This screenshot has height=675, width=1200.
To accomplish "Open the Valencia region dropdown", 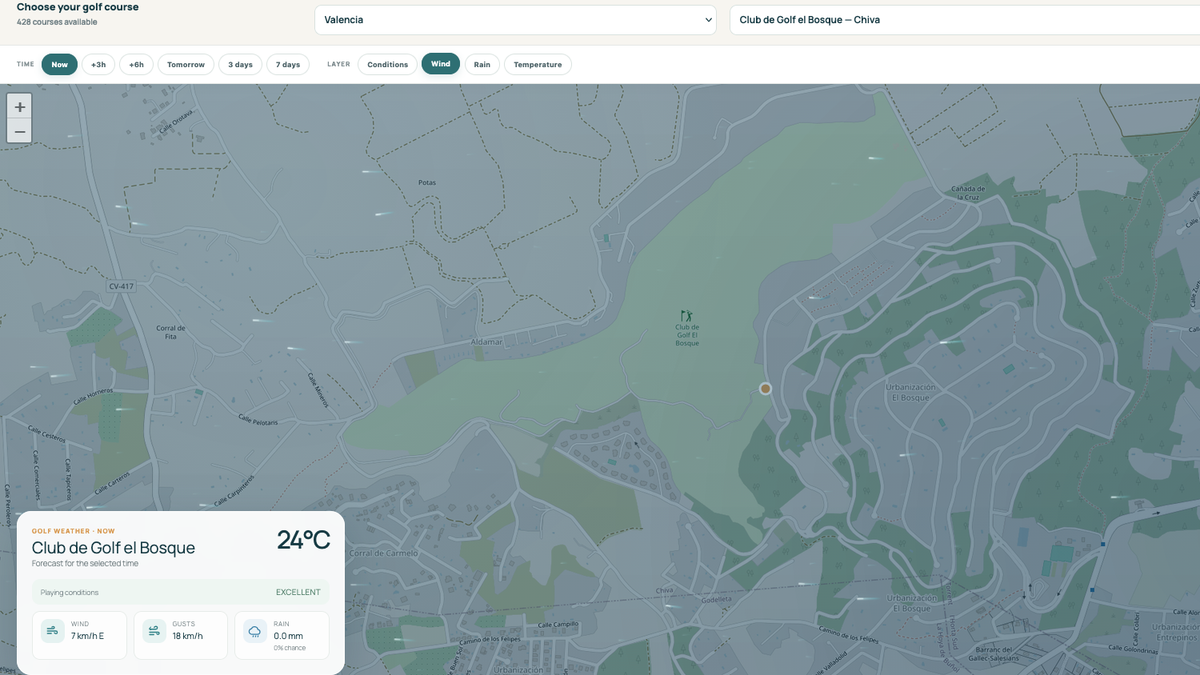I will point(515,20).
